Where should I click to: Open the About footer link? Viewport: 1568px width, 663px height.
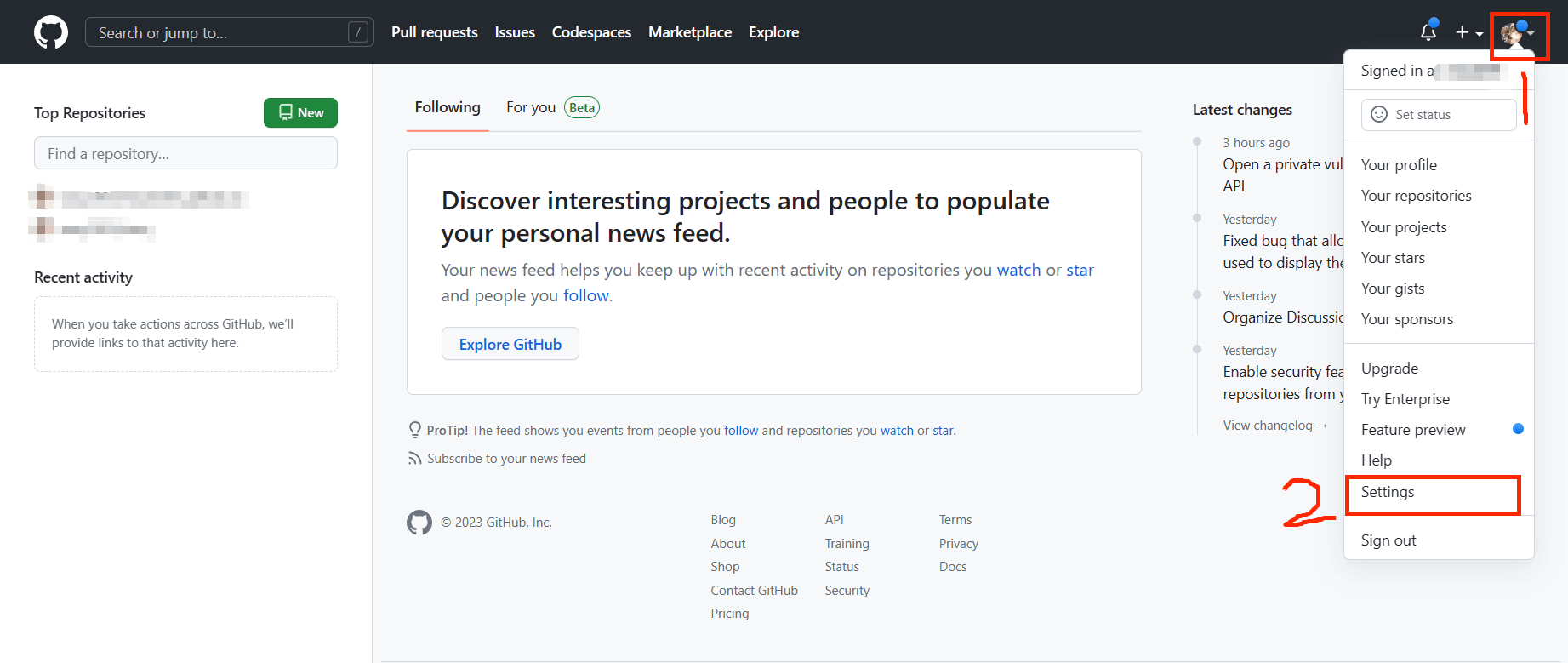(x=728, y=544)
